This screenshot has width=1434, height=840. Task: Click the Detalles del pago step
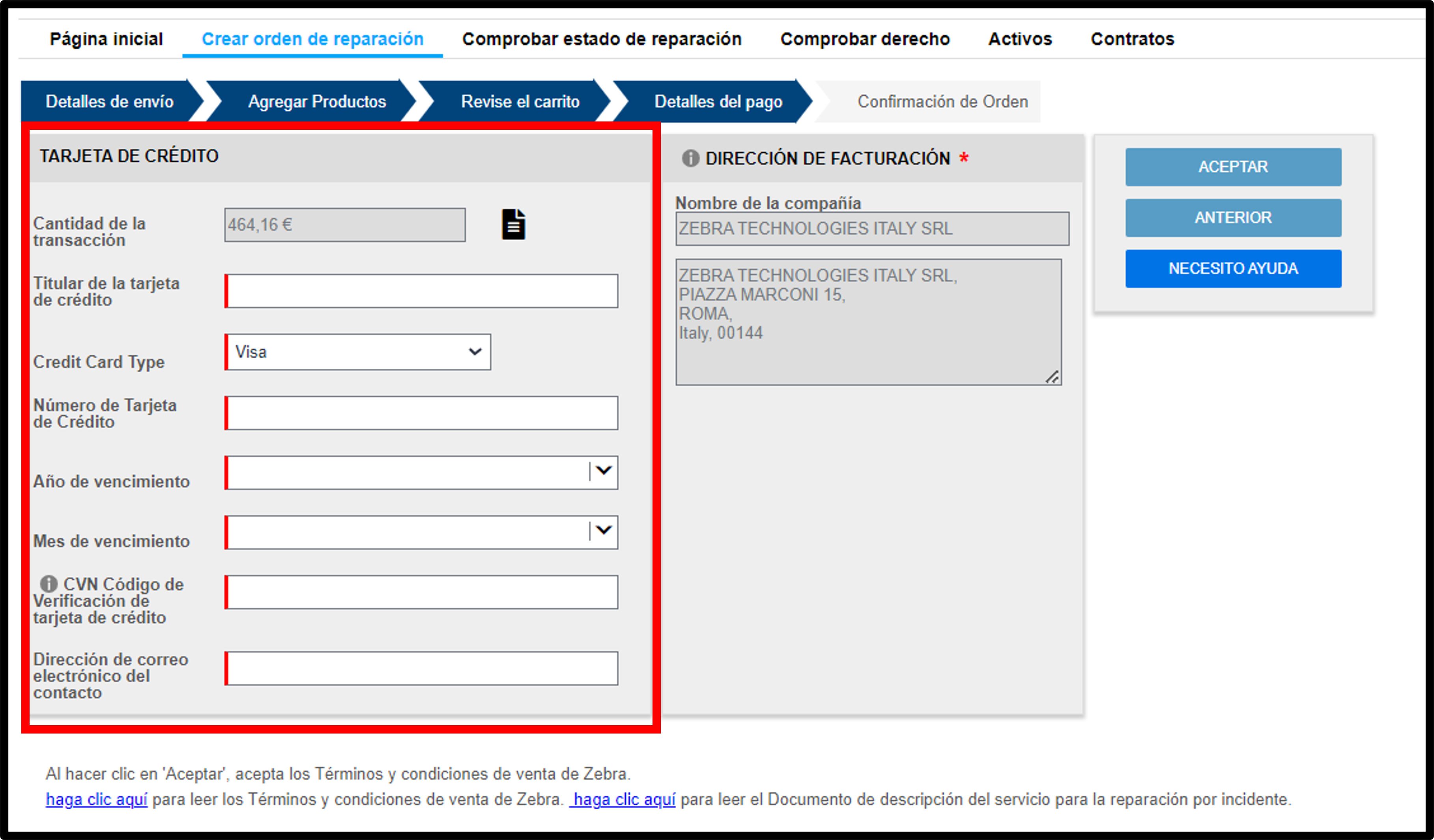coord(718,101)
